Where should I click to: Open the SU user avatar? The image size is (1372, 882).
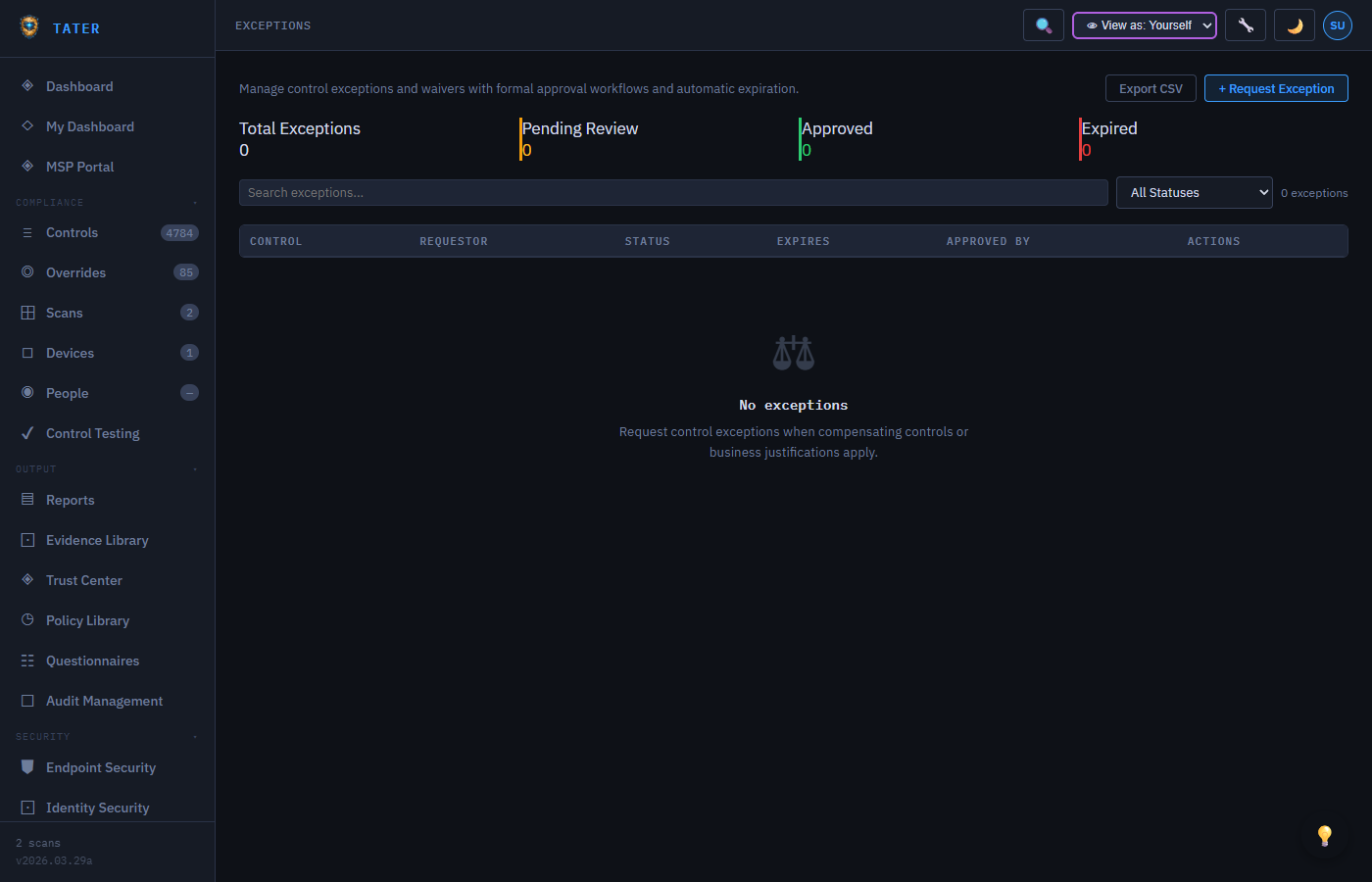(1338, 25)
